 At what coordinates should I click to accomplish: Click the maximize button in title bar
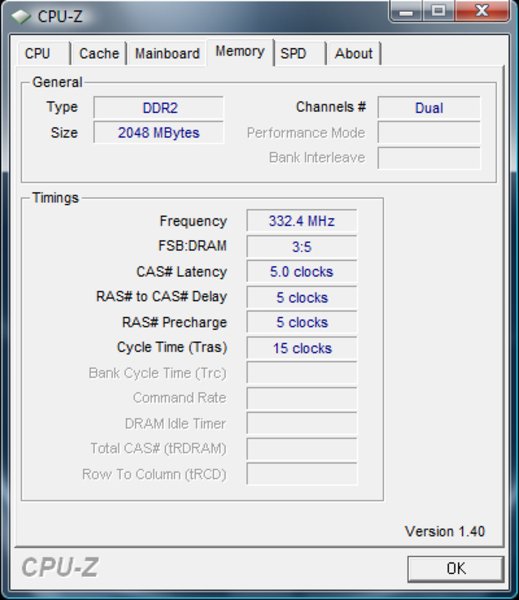(439, 10)
